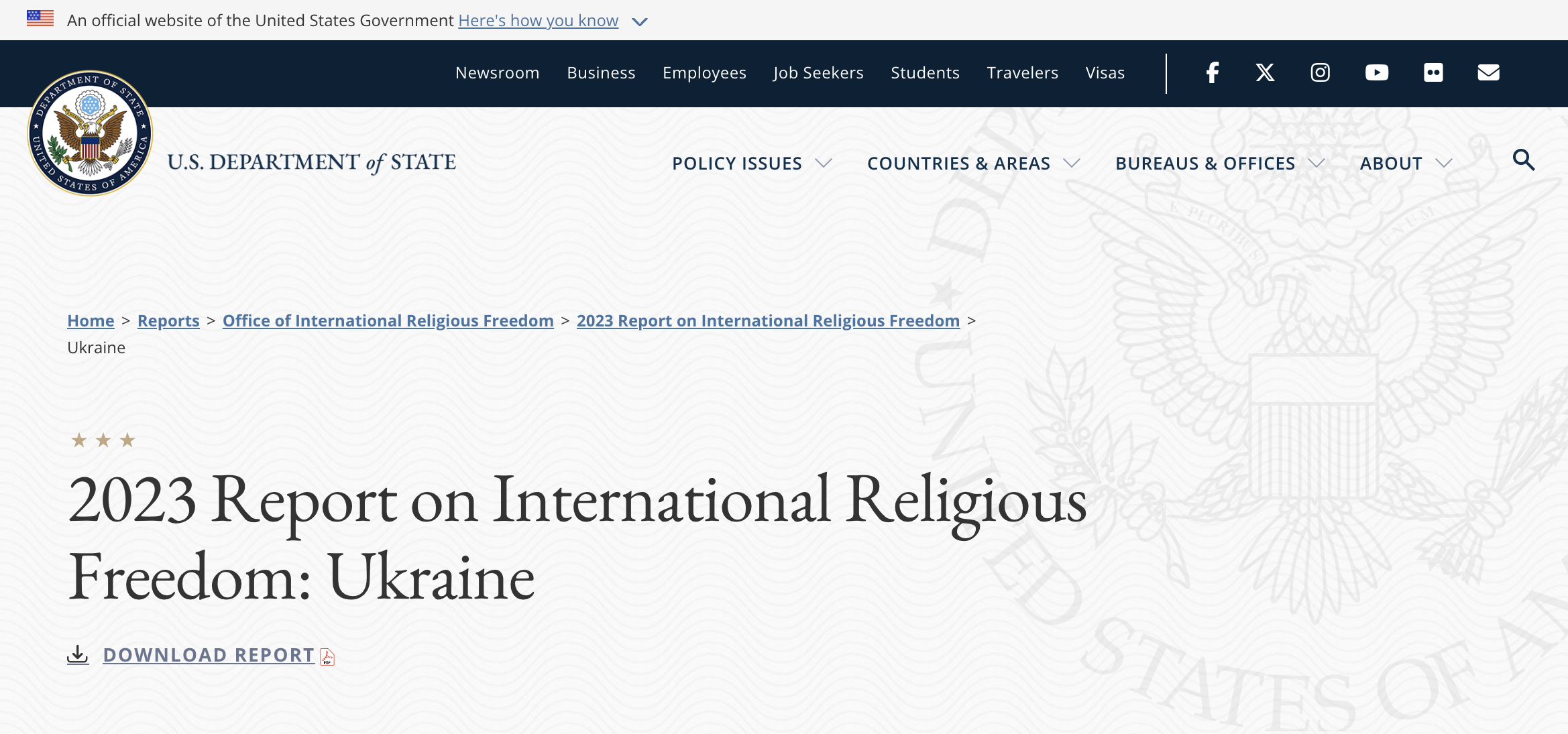Screen dimensions: 1568x734
Task: Click the US flag icon in banner
Action: point(40,18)
